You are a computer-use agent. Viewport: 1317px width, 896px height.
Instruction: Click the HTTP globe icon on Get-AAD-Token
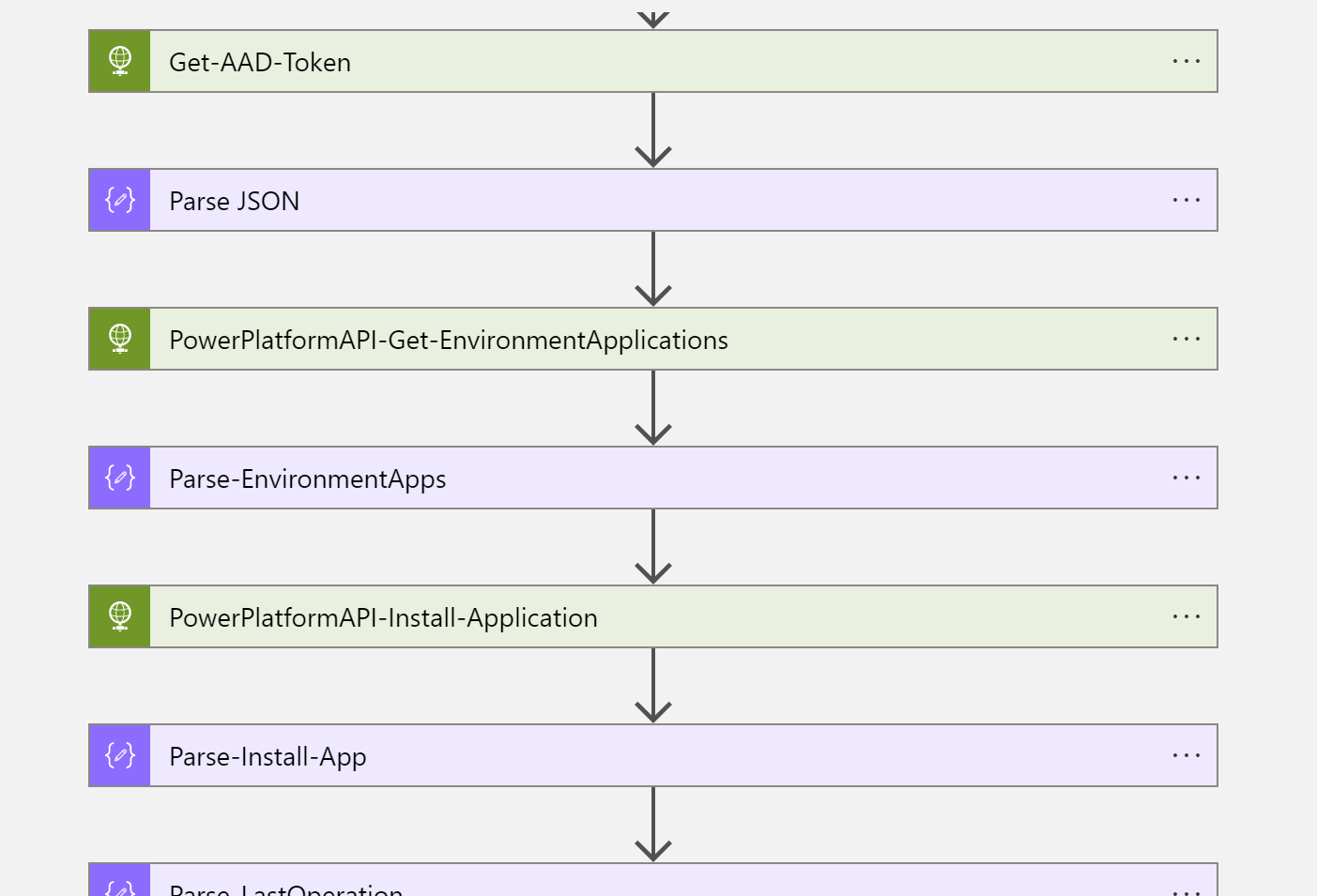click(x=119, y=60)
